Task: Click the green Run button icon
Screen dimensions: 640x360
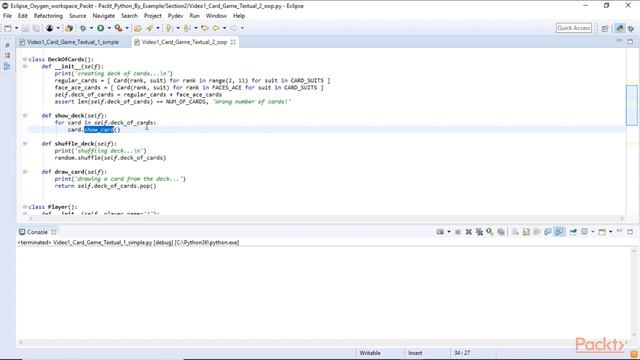Action: point(100,28)
